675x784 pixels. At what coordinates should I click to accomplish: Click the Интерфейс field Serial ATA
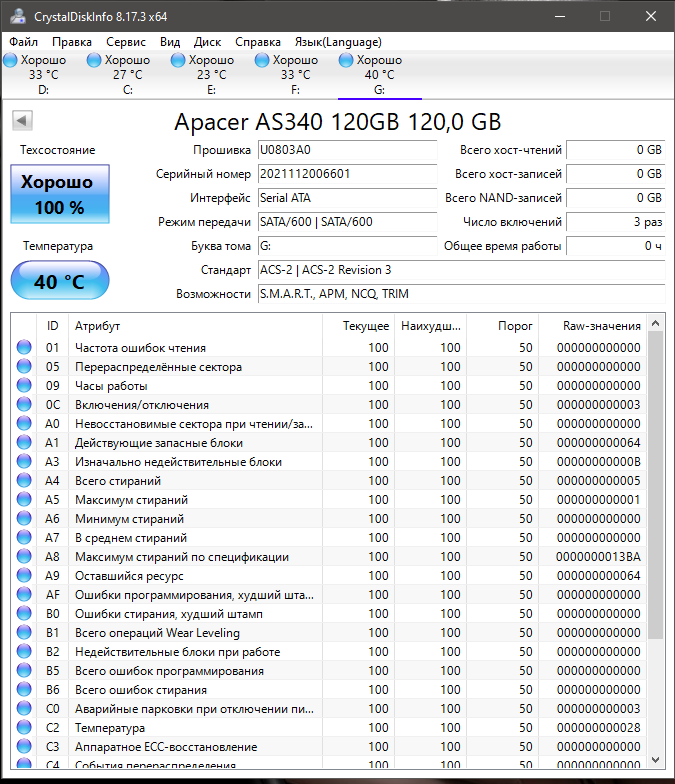348,198
